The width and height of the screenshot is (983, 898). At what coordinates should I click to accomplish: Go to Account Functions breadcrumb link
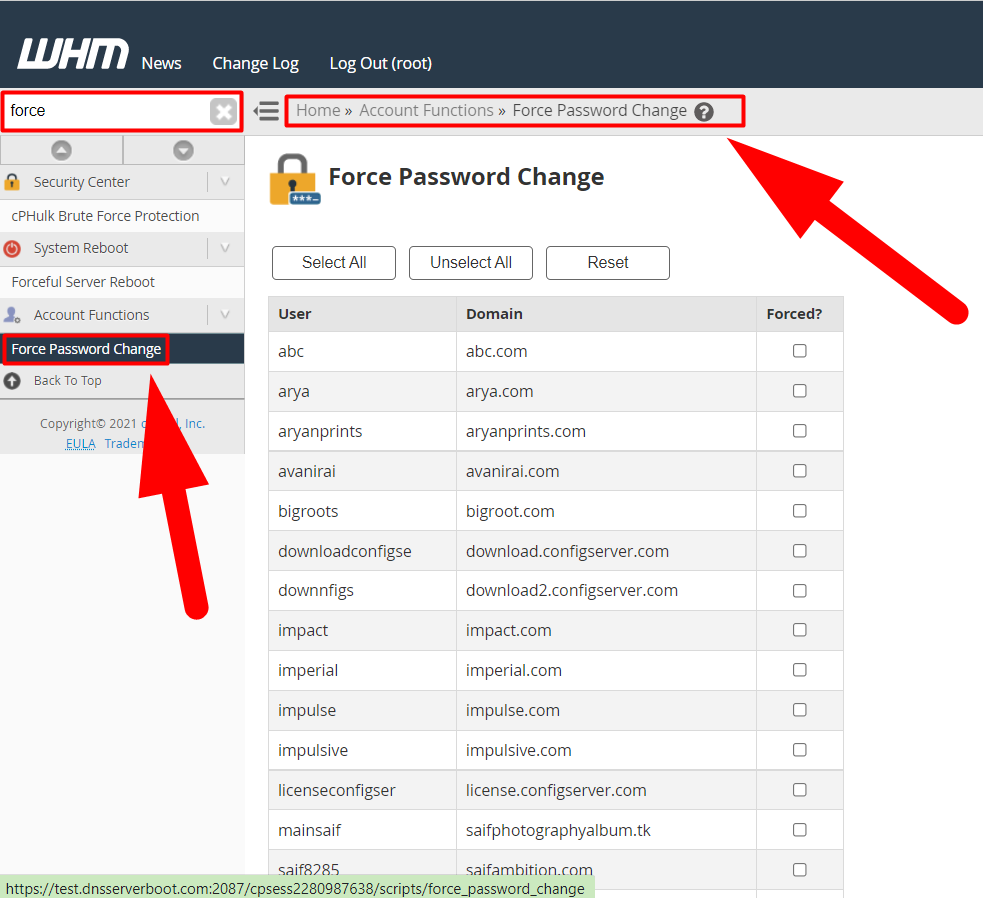[x=426, y=111]
